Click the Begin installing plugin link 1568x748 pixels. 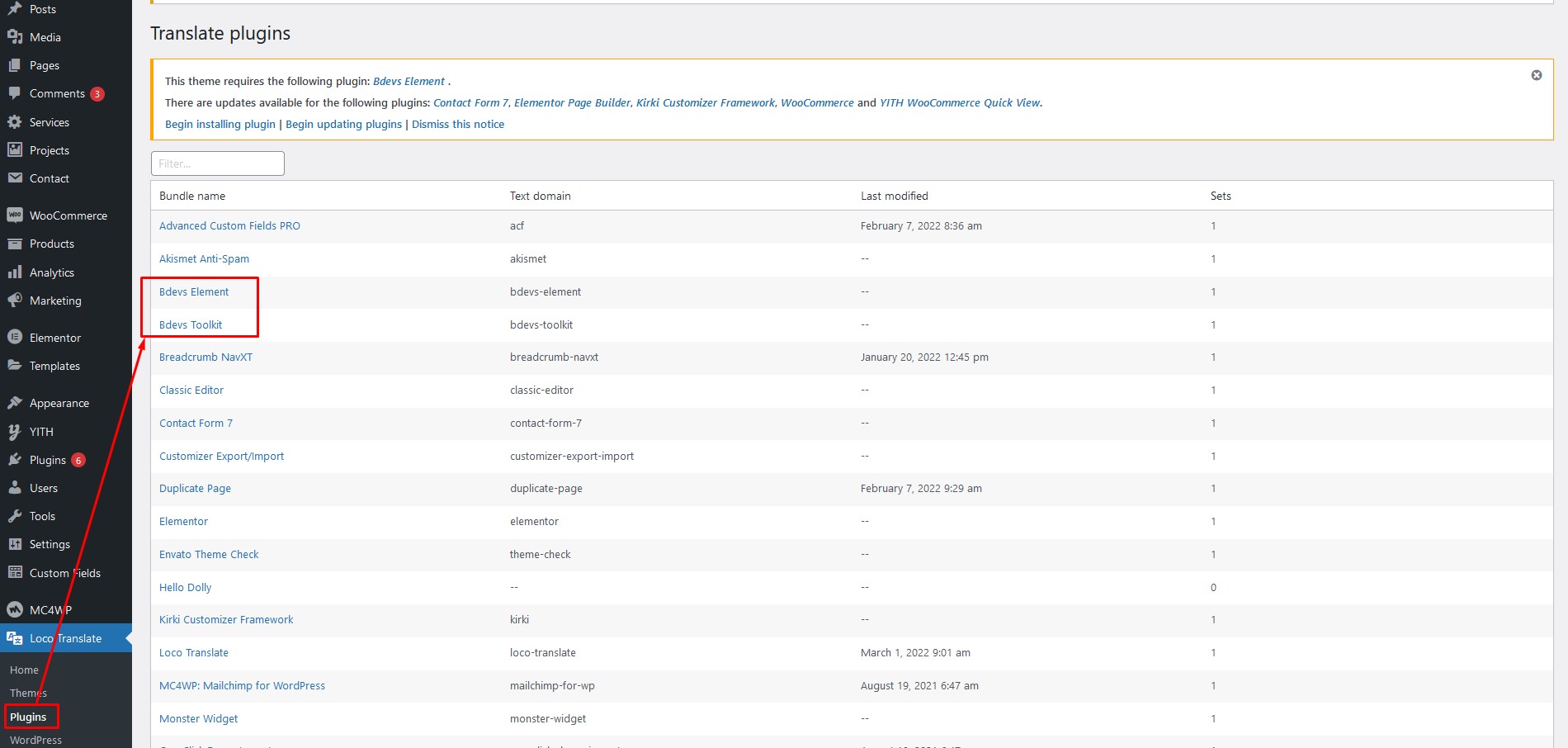click(220, 124)
